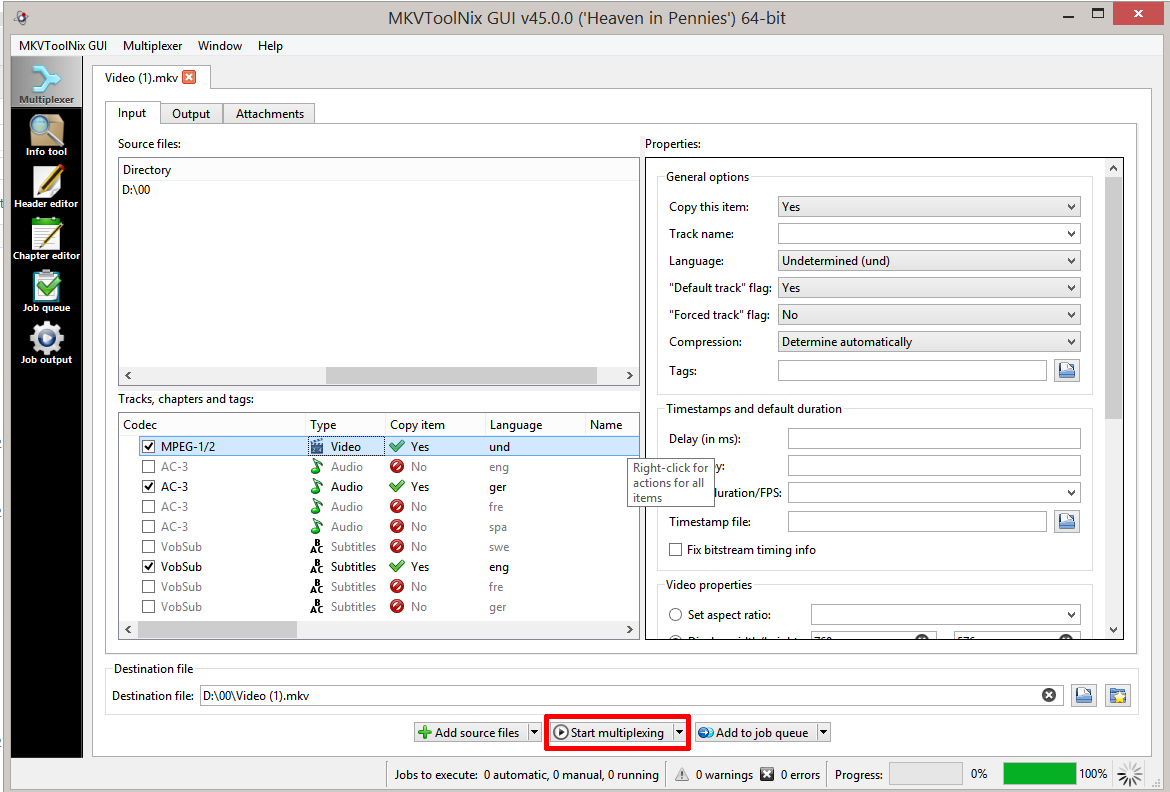This screenshot has height=792, width=1170.
Task: Browse for a Tags file
Action: tap(1067, 370)
